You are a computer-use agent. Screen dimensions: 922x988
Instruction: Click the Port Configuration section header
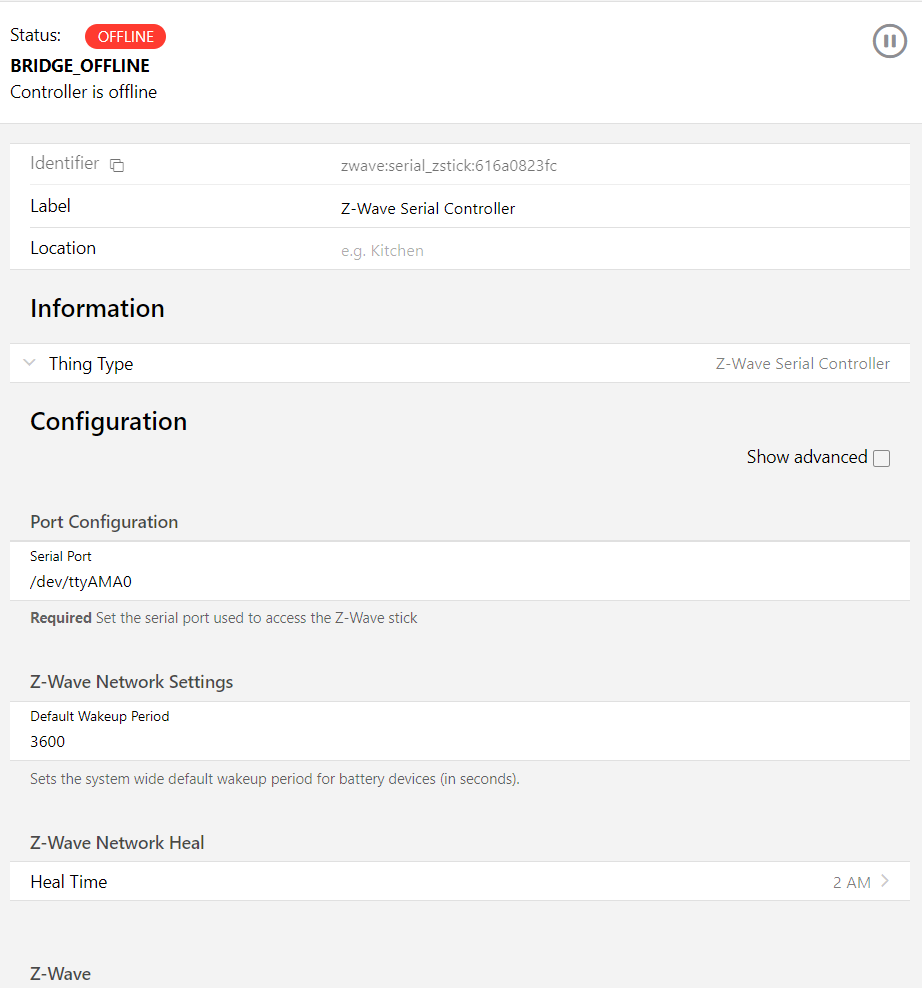pos(104,522)
